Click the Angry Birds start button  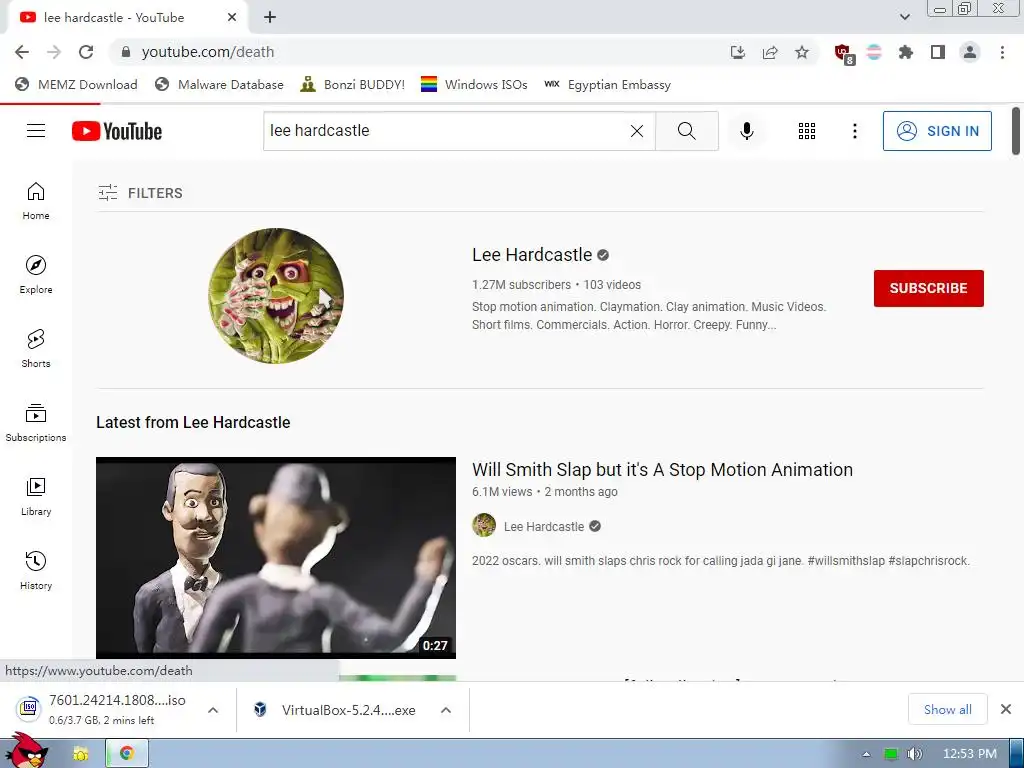click(x=26, y=751)
